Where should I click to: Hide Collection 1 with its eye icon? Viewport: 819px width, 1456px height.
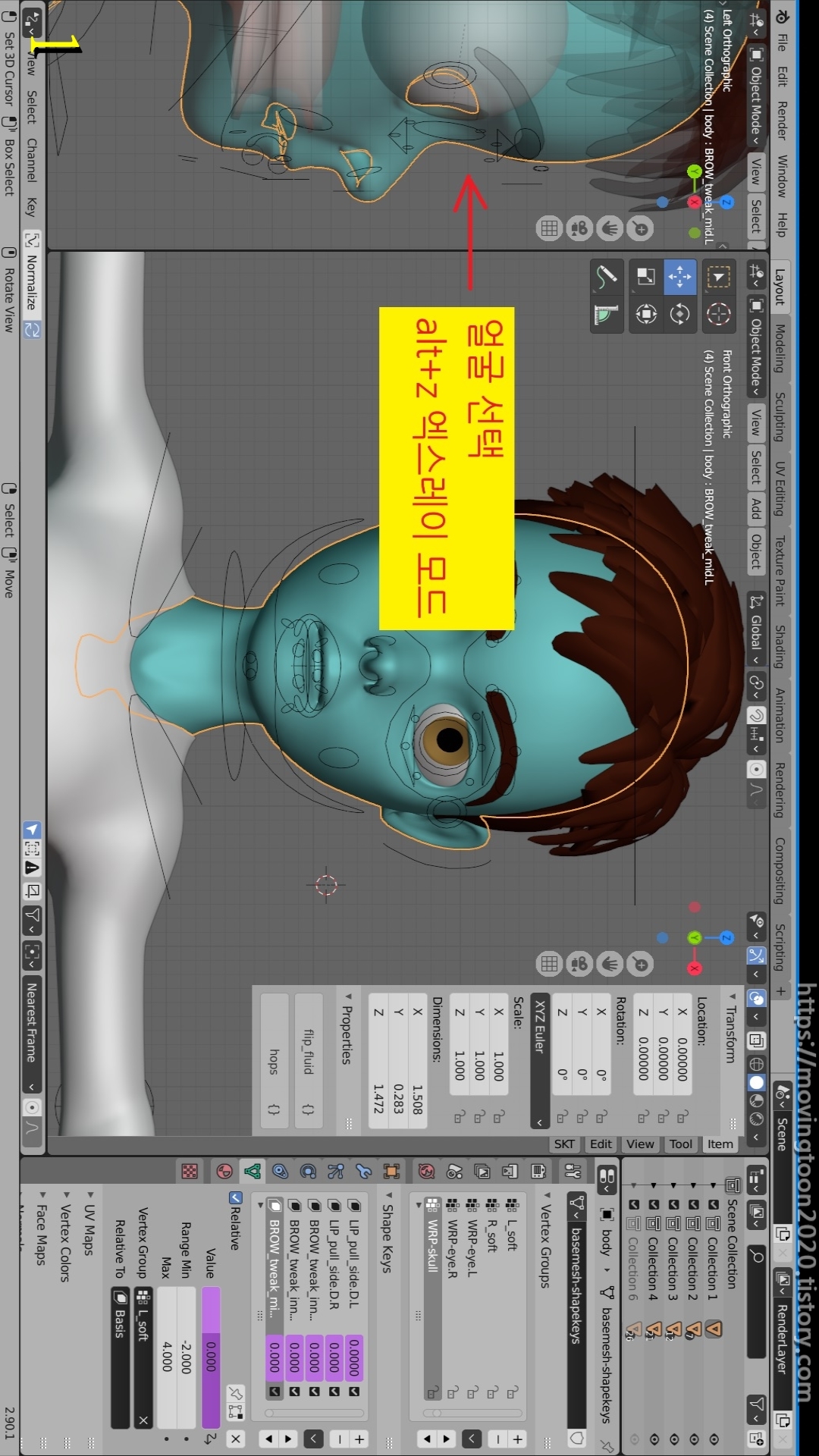[713, 1439]
